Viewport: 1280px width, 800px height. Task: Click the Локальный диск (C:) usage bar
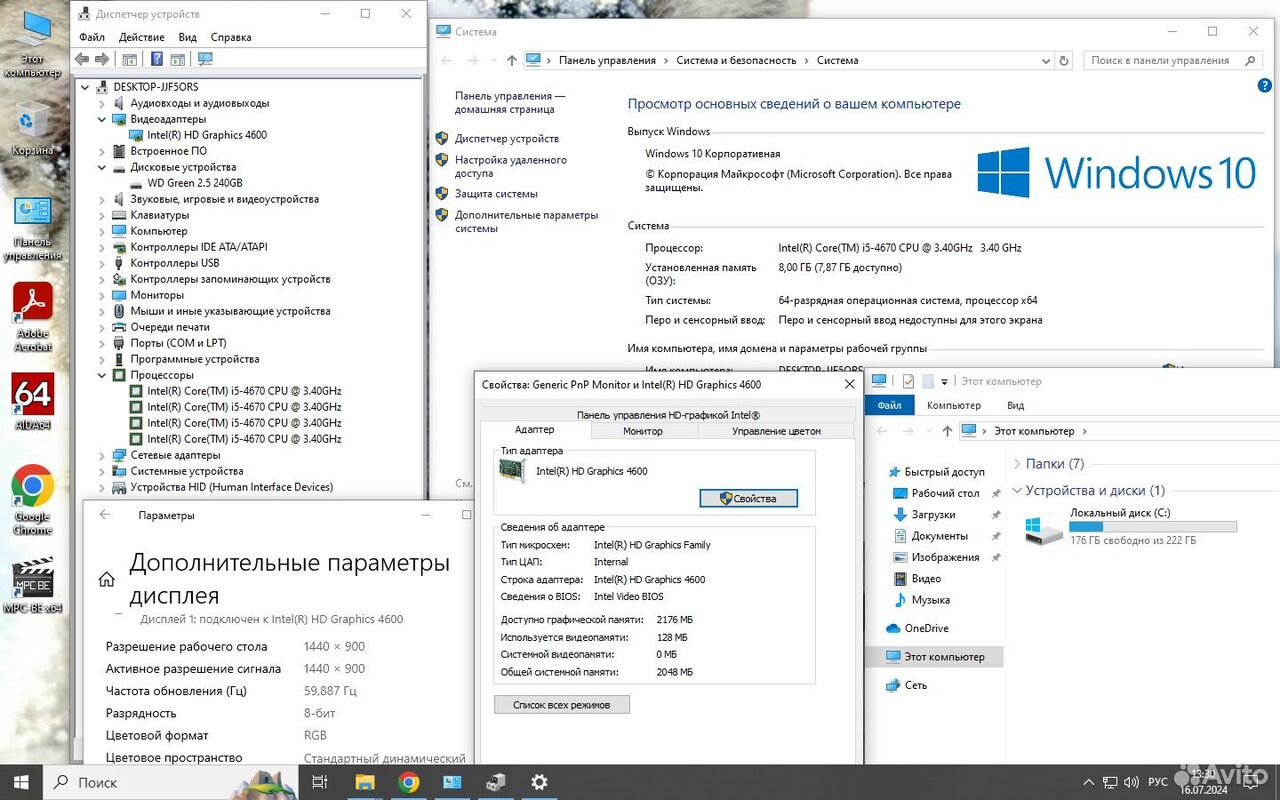[1153, 526]
